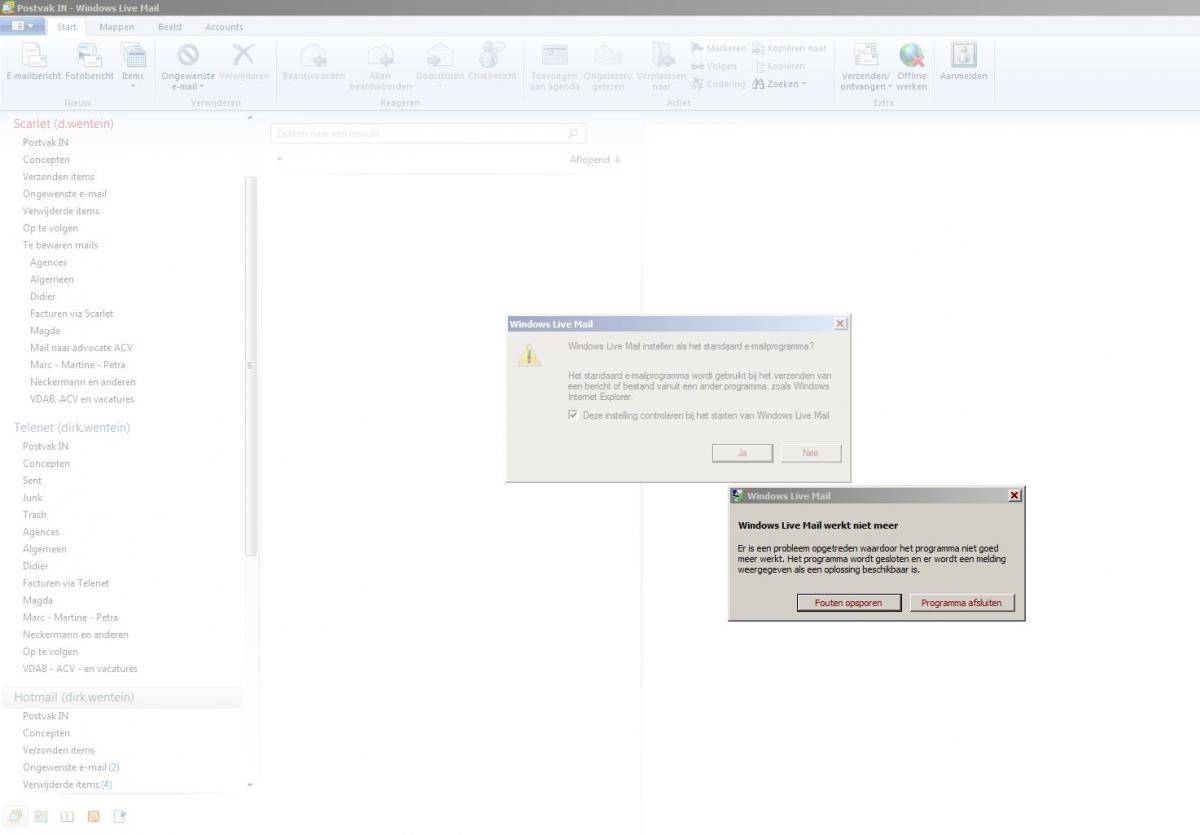Click the Ongelezen/gelezen icon

click(x=607, y=55)
